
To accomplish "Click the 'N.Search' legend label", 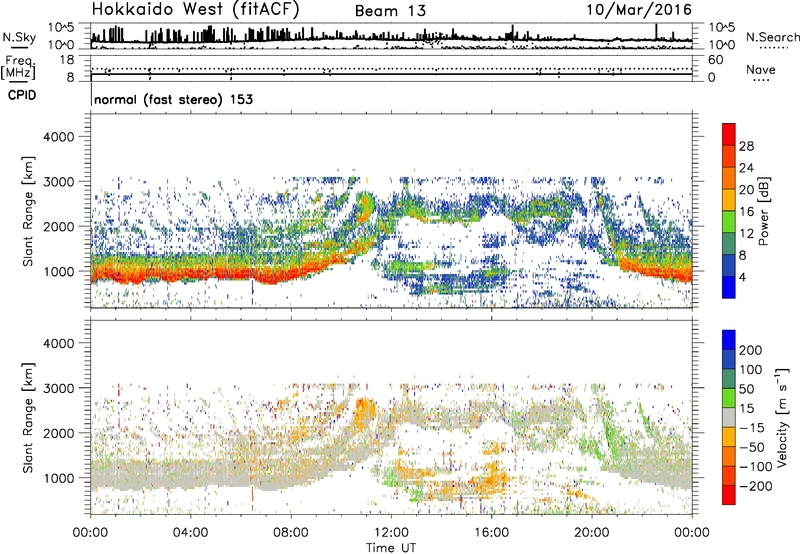I will click(x=772, y=37).
